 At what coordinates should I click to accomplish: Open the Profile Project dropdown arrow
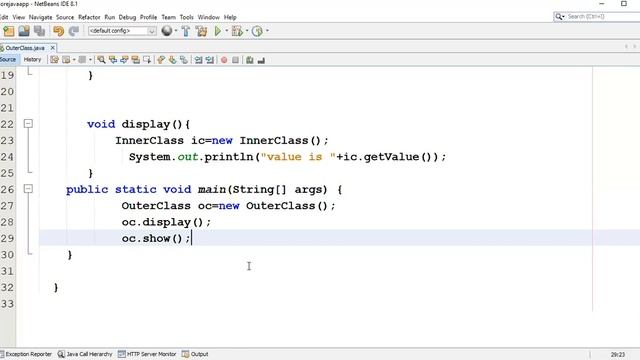click(x=267, y=31)
